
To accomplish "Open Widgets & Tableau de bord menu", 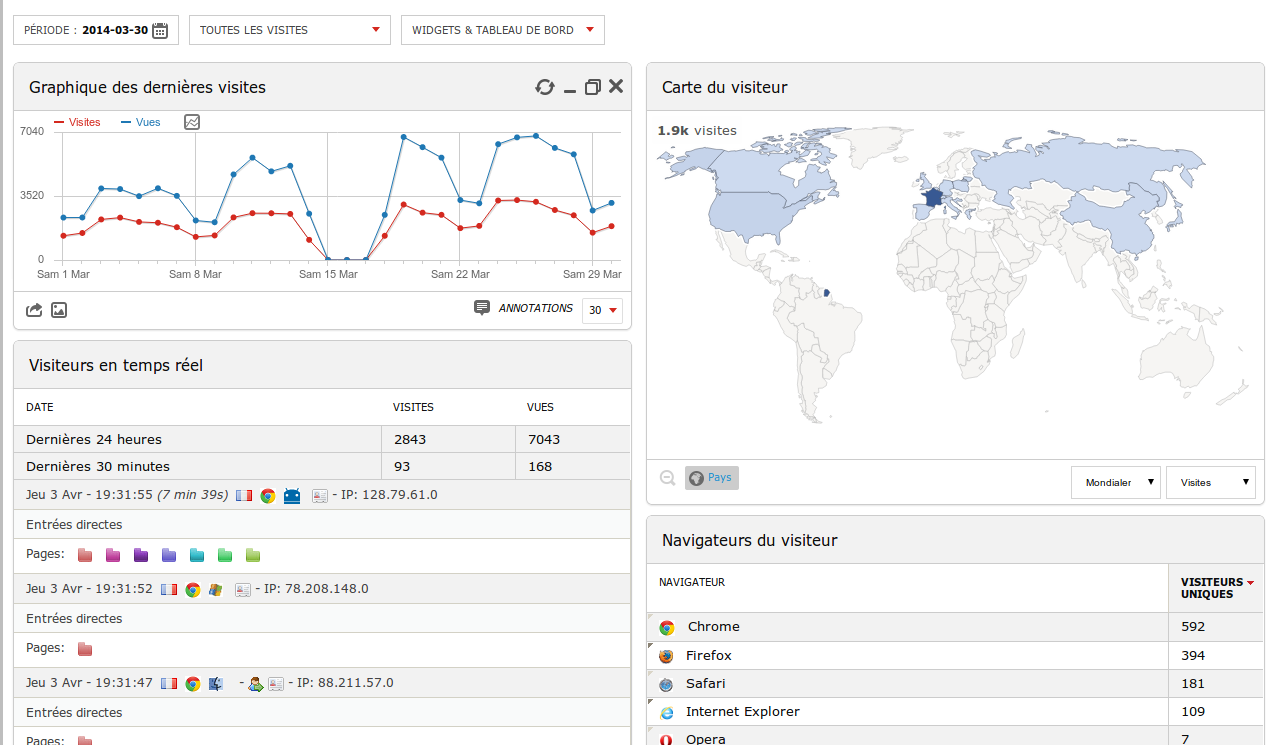I will (x=502, y=30).
